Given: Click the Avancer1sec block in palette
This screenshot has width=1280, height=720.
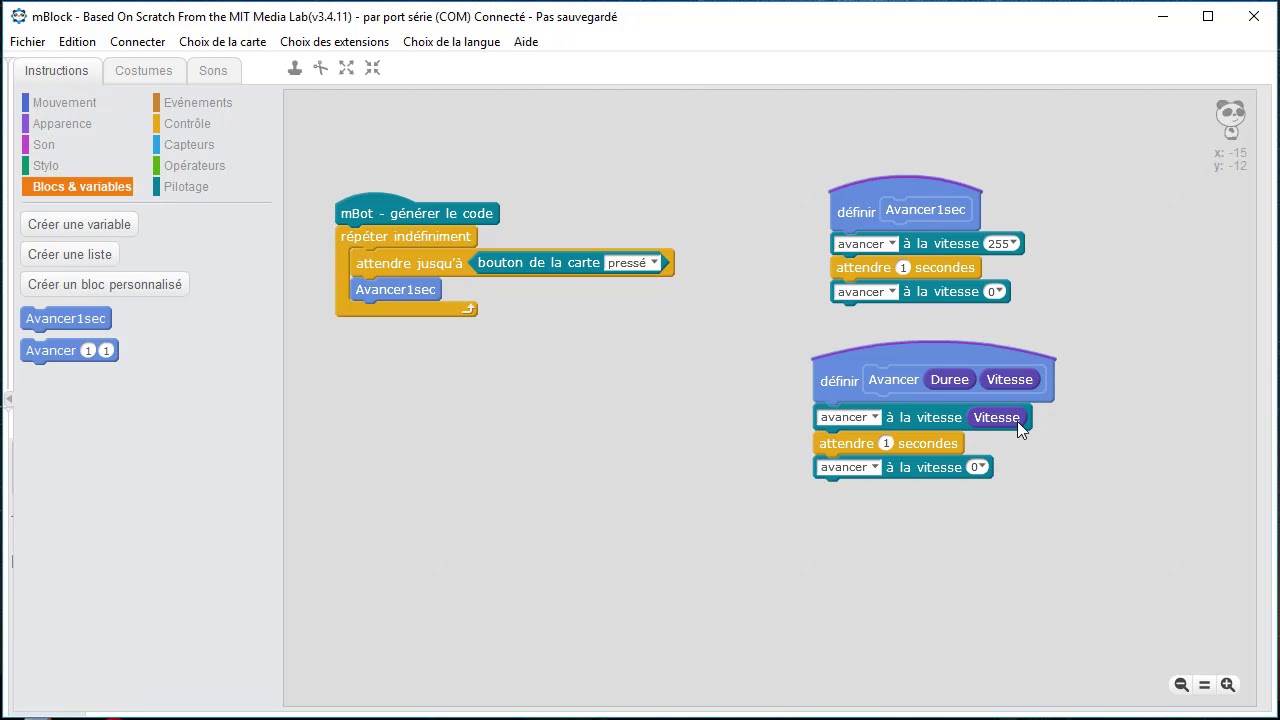Looking at the screenshot, I should tap(66, 319).
